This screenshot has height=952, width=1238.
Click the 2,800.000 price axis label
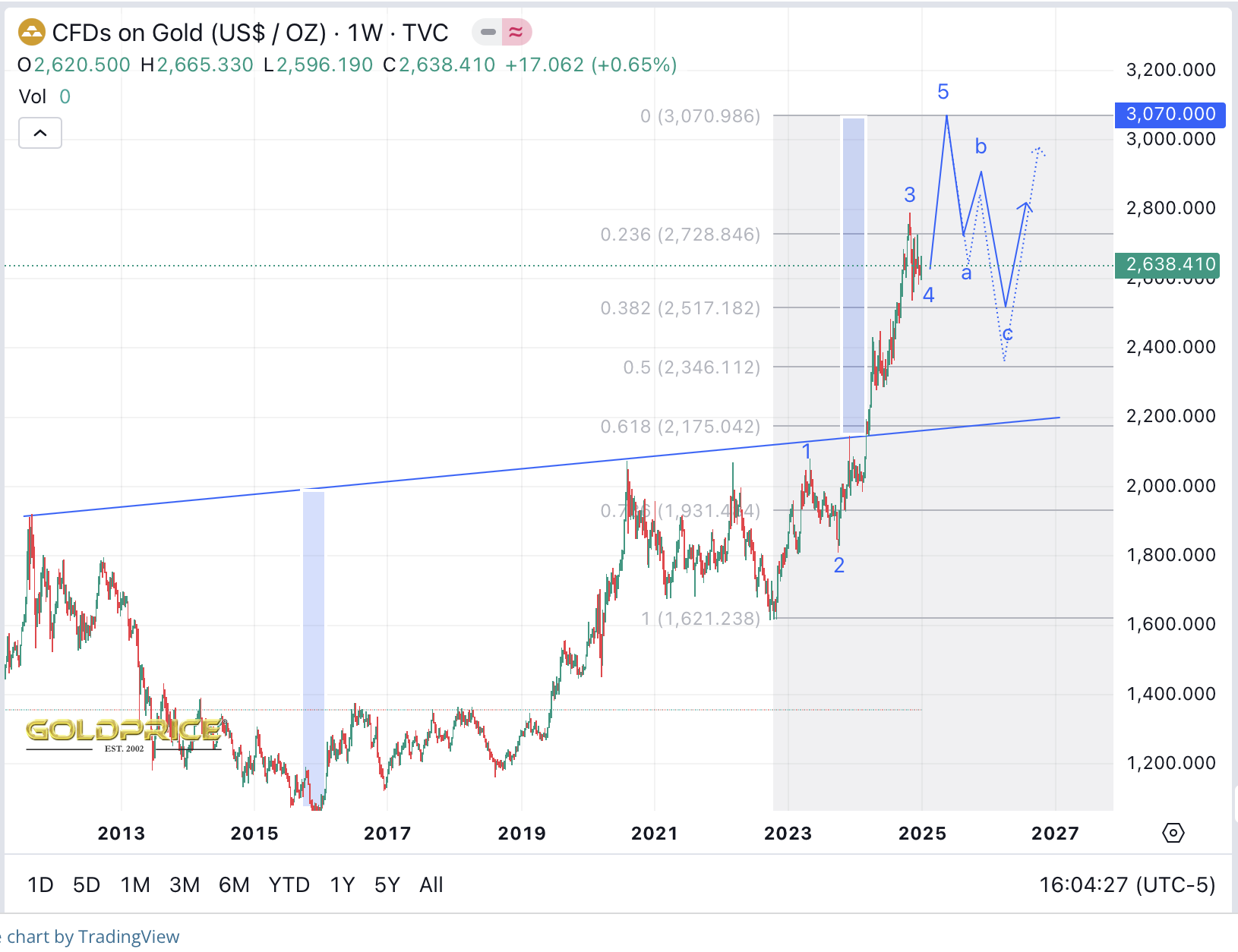pyautogui.click(x=1170, y=208)
